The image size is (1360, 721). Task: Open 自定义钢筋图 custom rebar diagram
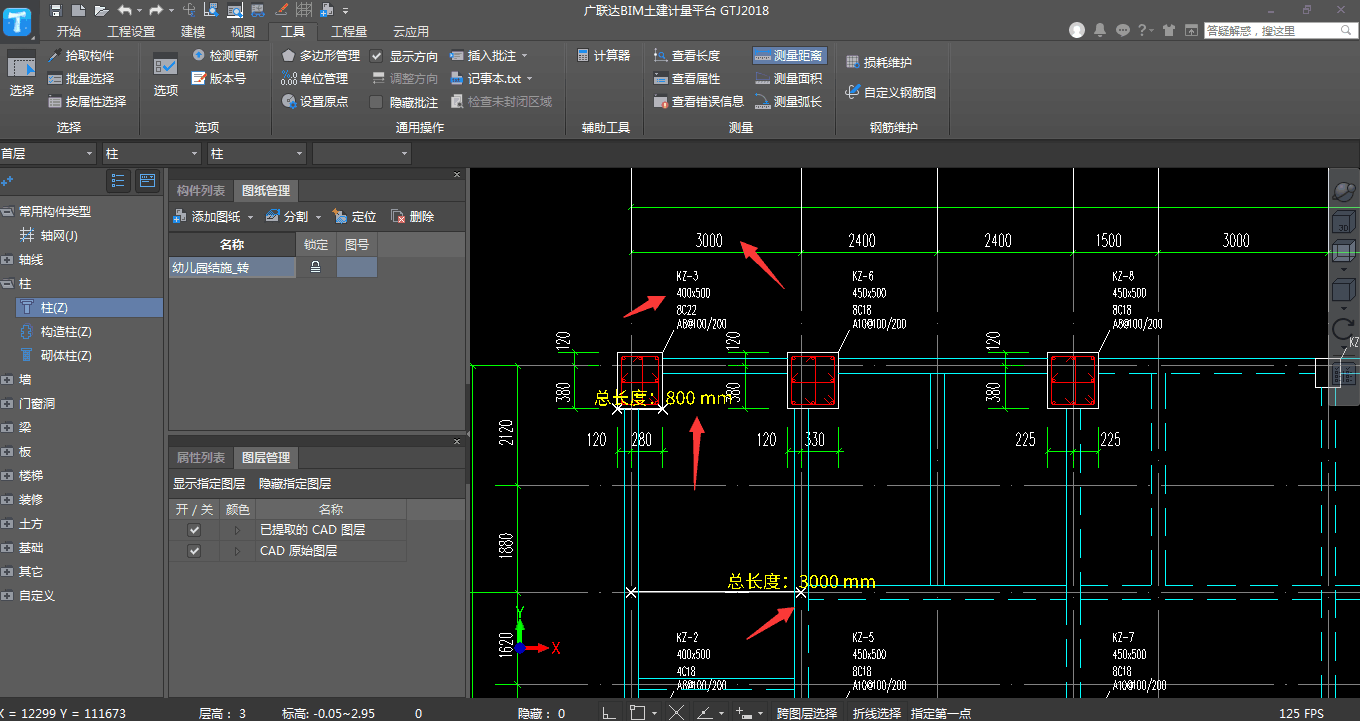pos(890,92)
